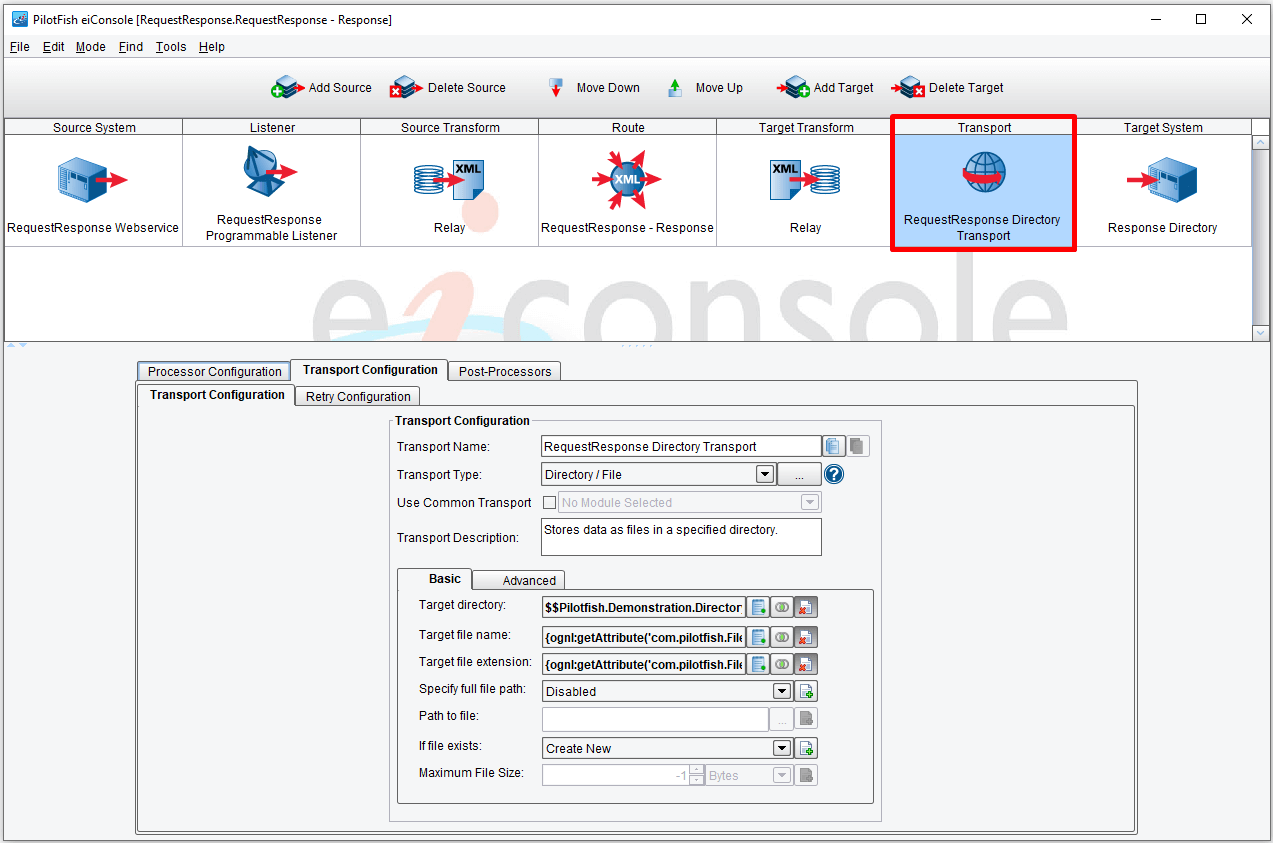Switch to the Processor Configuration tab
The height and width of the screenshot is (843, 1273).
coord(215,372)
